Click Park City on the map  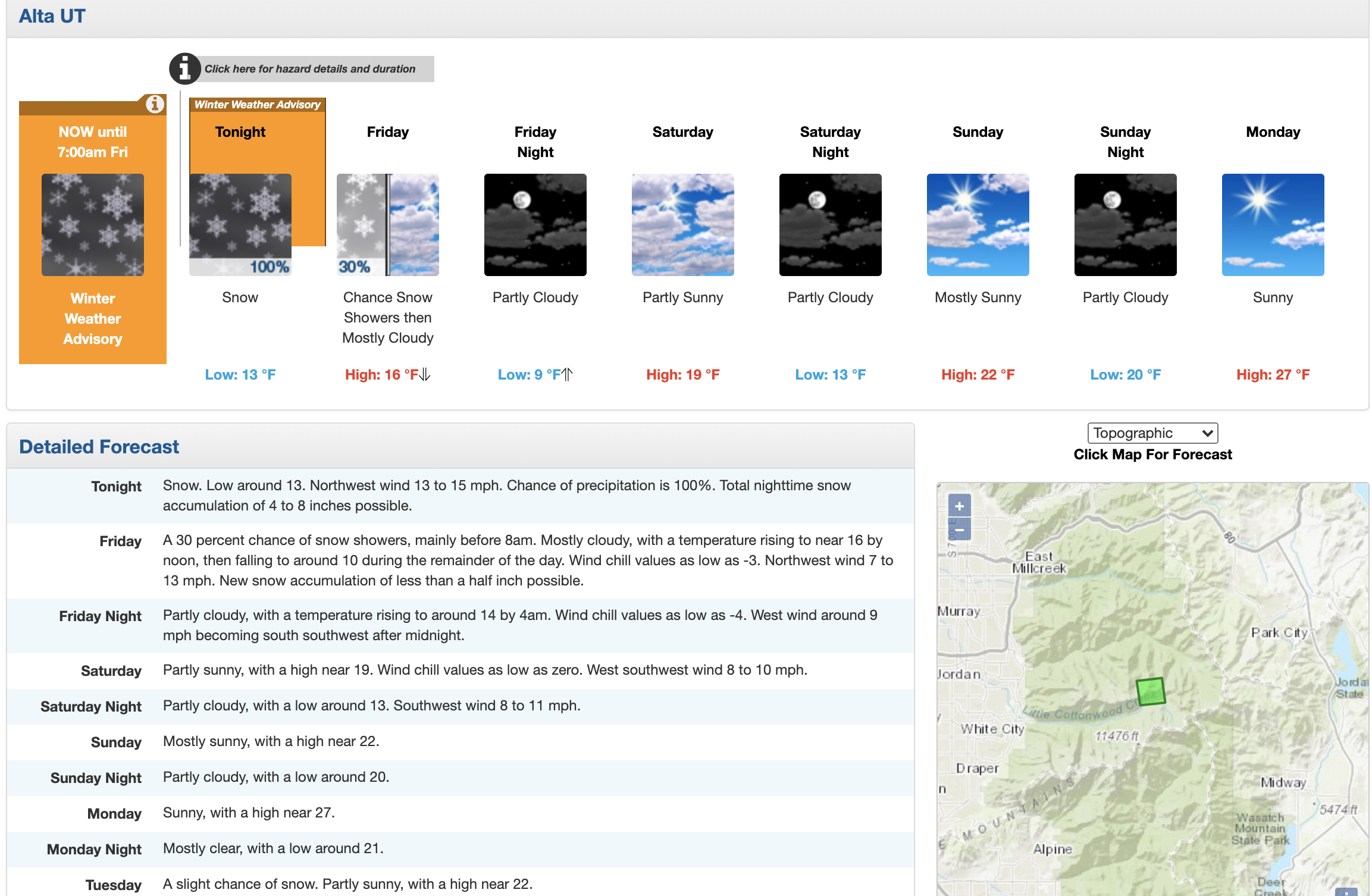pyautogui.click(x=1279, y=632)
